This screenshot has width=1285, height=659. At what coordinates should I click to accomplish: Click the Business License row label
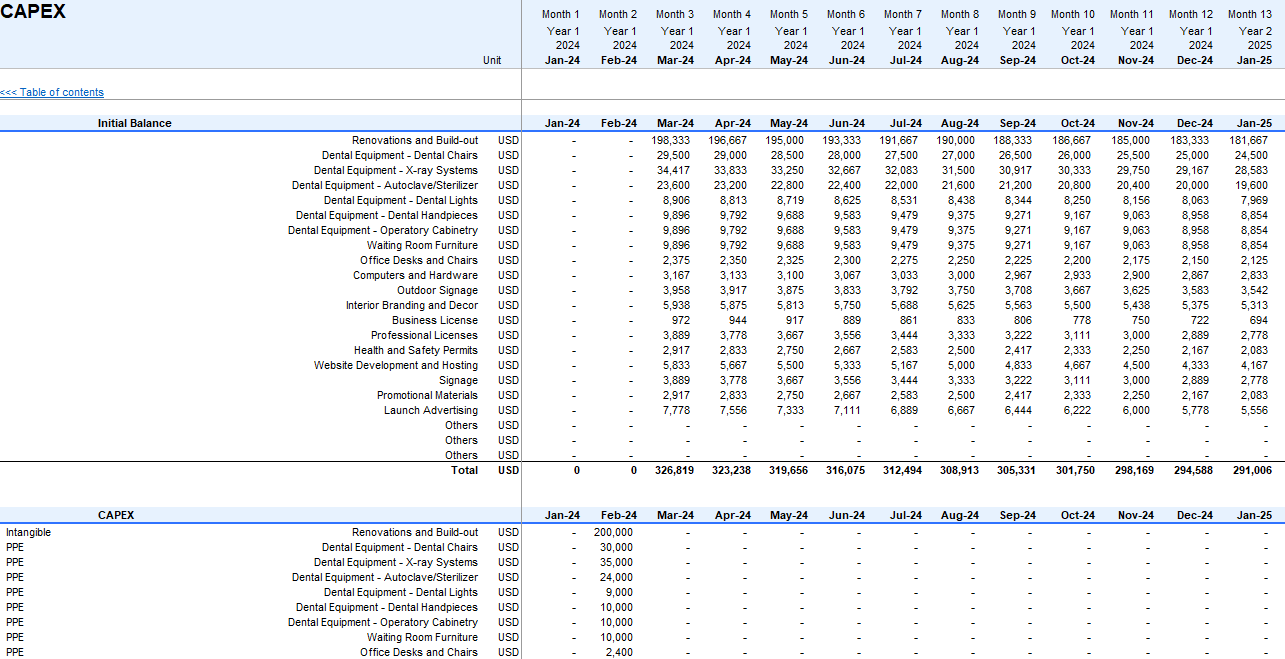click(x=434, y=320)
